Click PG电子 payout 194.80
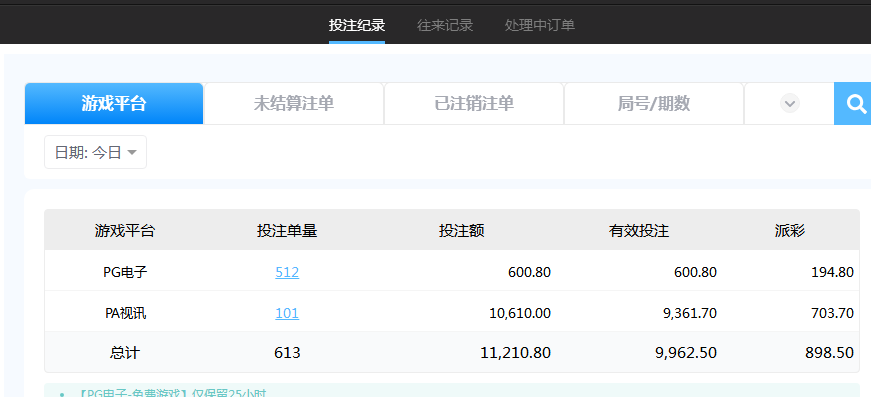Viewport: 871px width, 397px height. [x=832, y=273]
